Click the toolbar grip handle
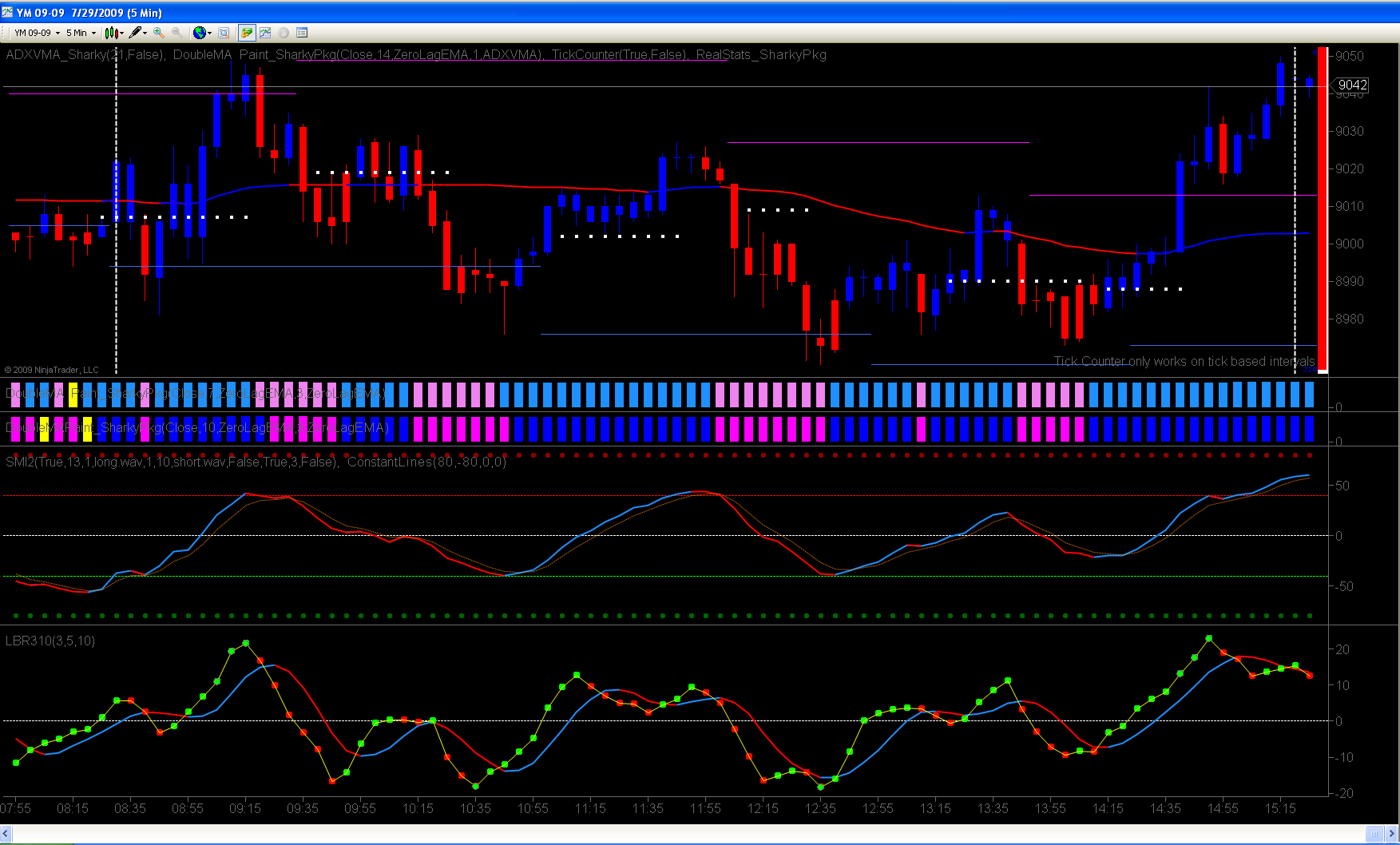The image size is (1400, 845). (5, 33)
